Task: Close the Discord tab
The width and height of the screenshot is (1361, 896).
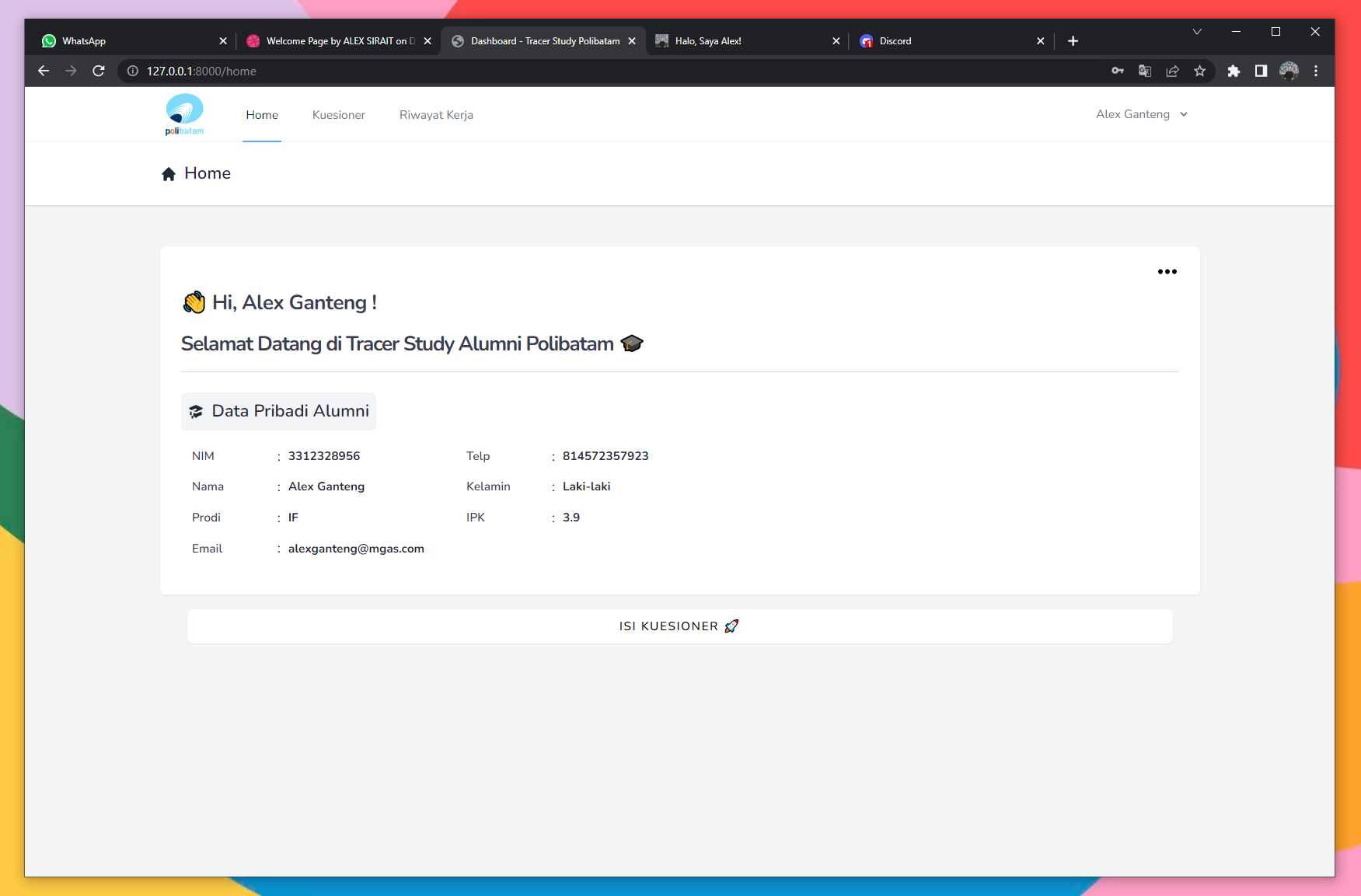Action: [x=1041, y=41]
